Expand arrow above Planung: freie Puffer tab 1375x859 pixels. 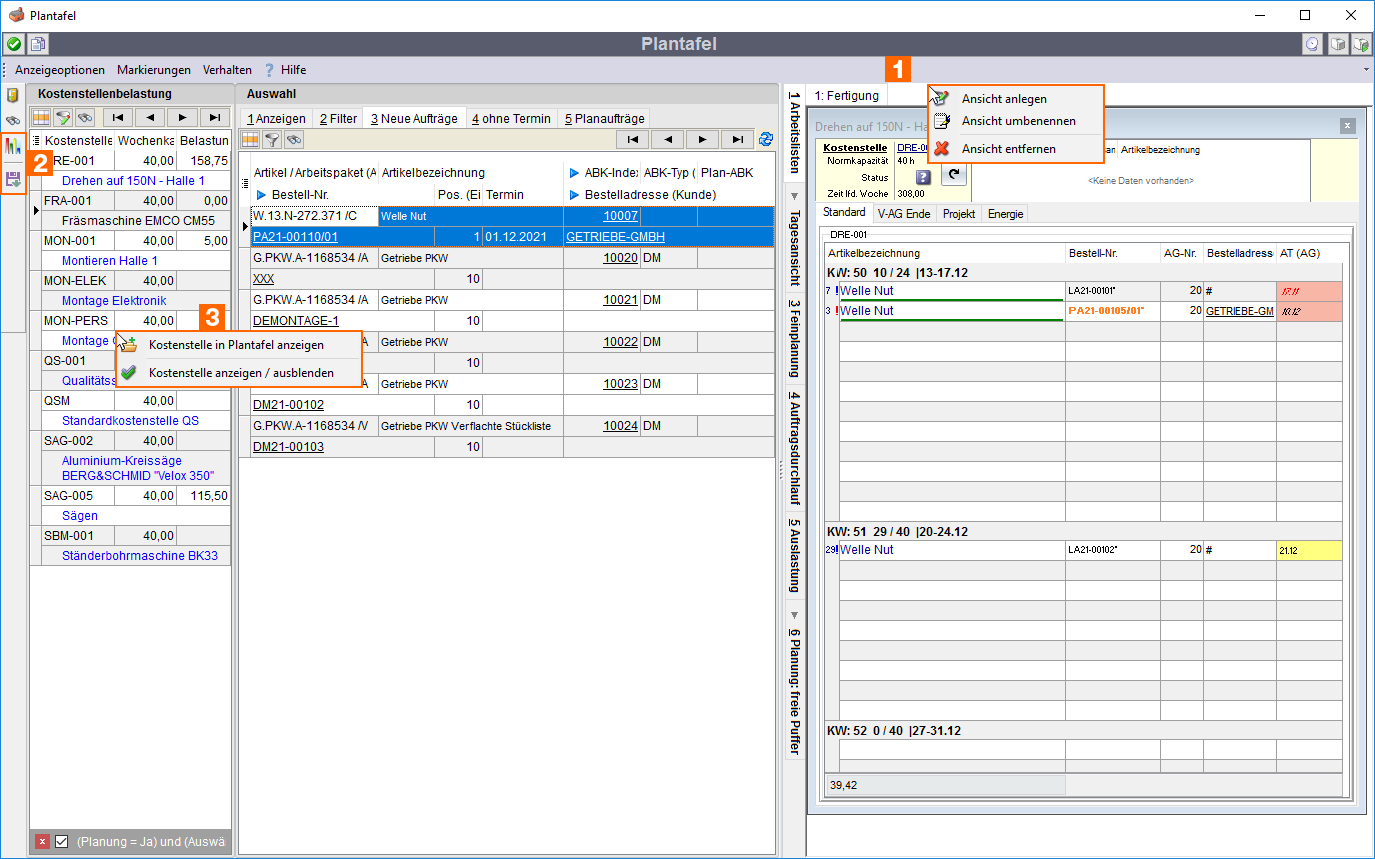tap(794, 614)
